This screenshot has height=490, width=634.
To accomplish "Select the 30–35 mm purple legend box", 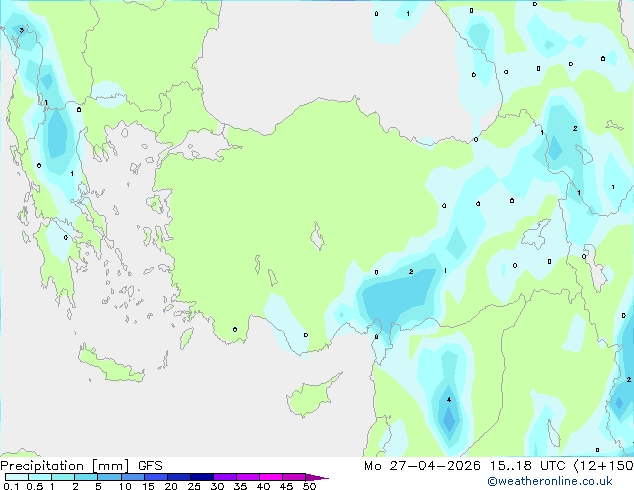I will click(x=224, y=477).
